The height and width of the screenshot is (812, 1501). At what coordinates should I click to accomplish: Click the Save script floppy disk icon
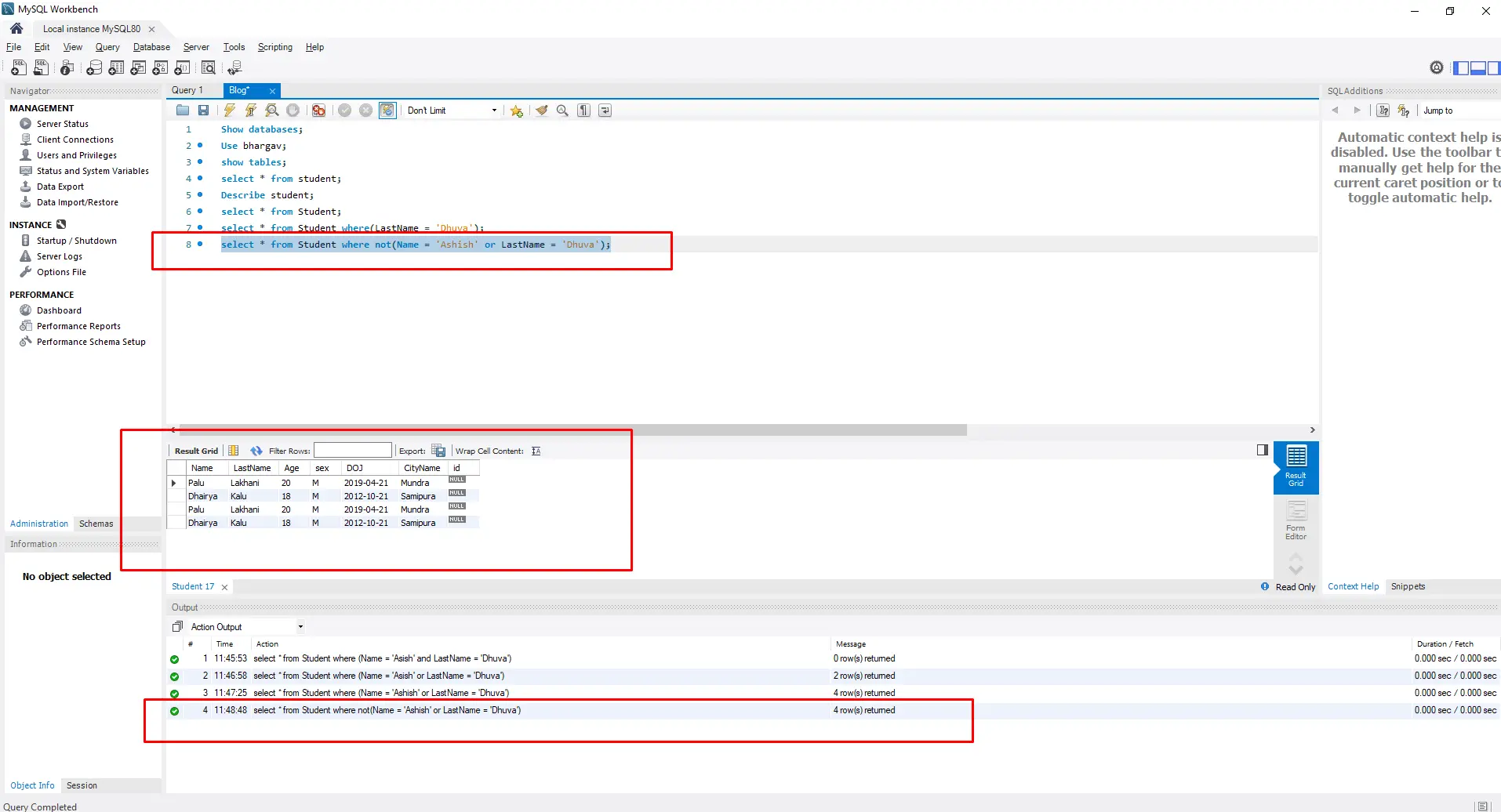(204, 111)
